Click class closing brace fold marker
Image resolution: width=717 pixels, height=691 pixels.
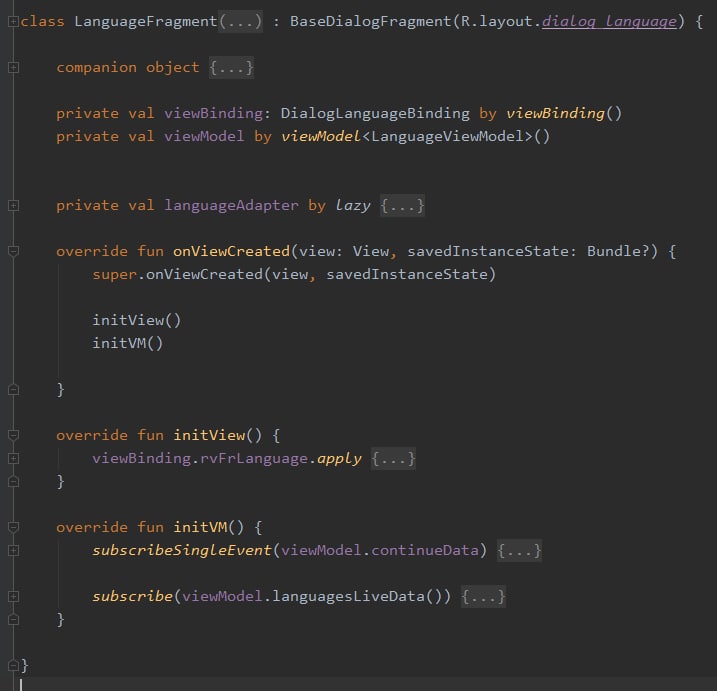(x=13, y=665)
